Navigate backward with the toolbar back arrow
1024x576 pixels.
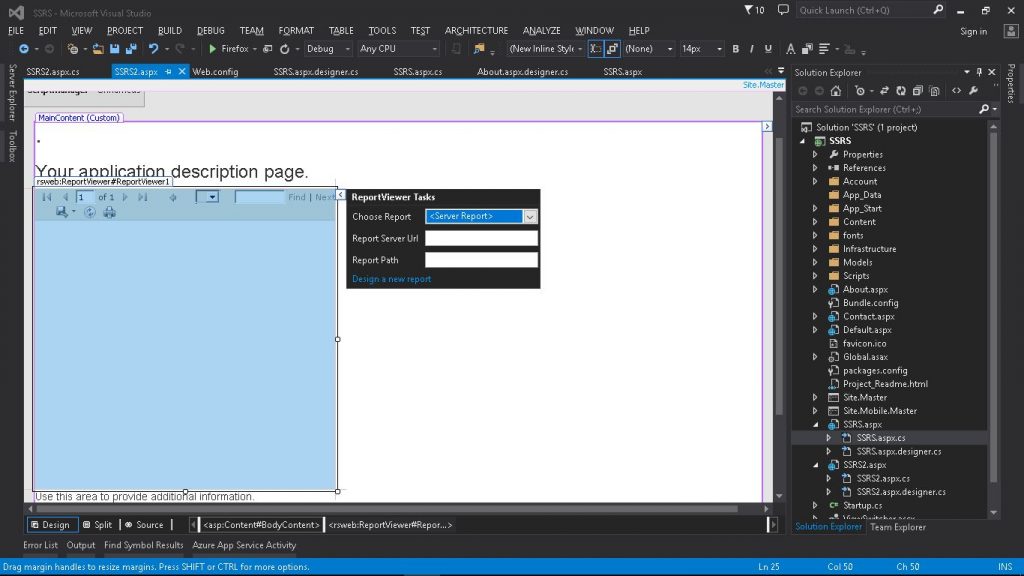pyautogui.click(x=24, y=49)
